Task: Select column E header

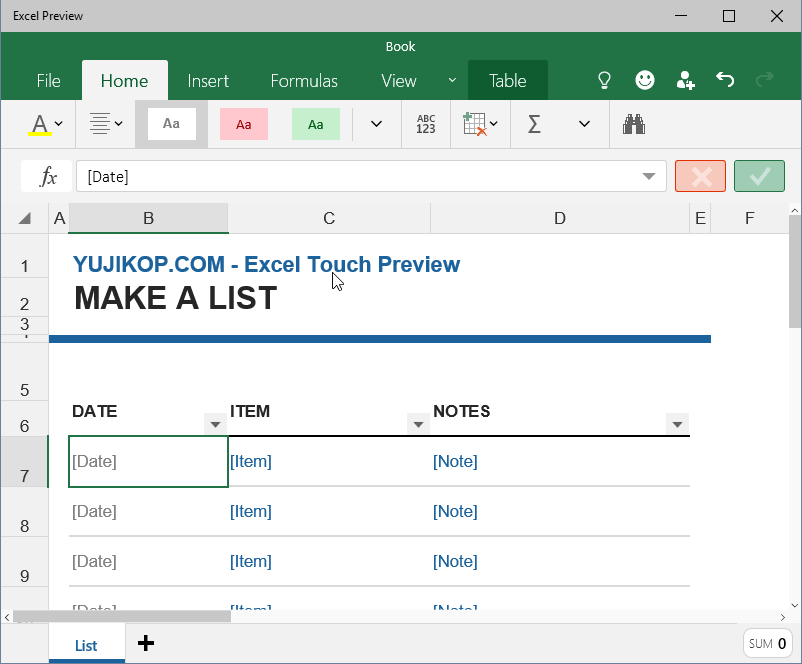Action: (700, 218)
